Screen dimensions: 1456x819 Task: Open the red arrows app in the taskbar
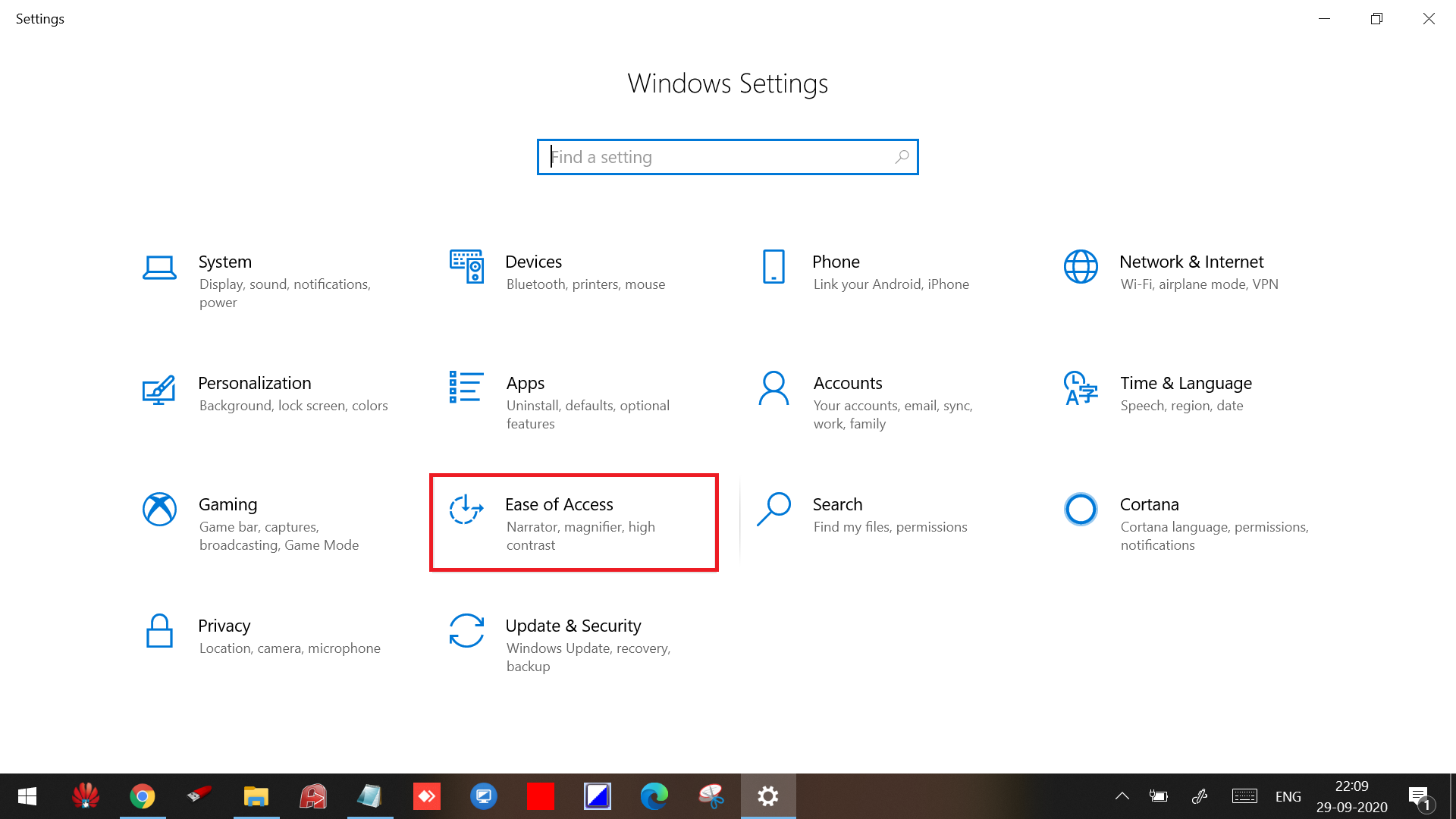pyautogui.click(x=427, y=796)
